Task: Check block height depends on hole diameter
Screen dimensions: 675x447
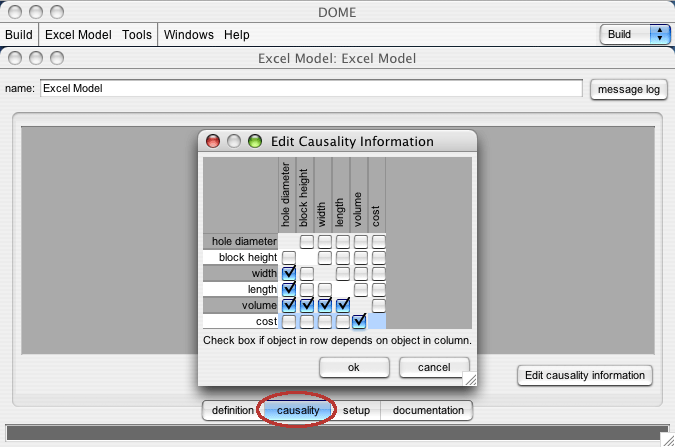Action: (289, 258)
